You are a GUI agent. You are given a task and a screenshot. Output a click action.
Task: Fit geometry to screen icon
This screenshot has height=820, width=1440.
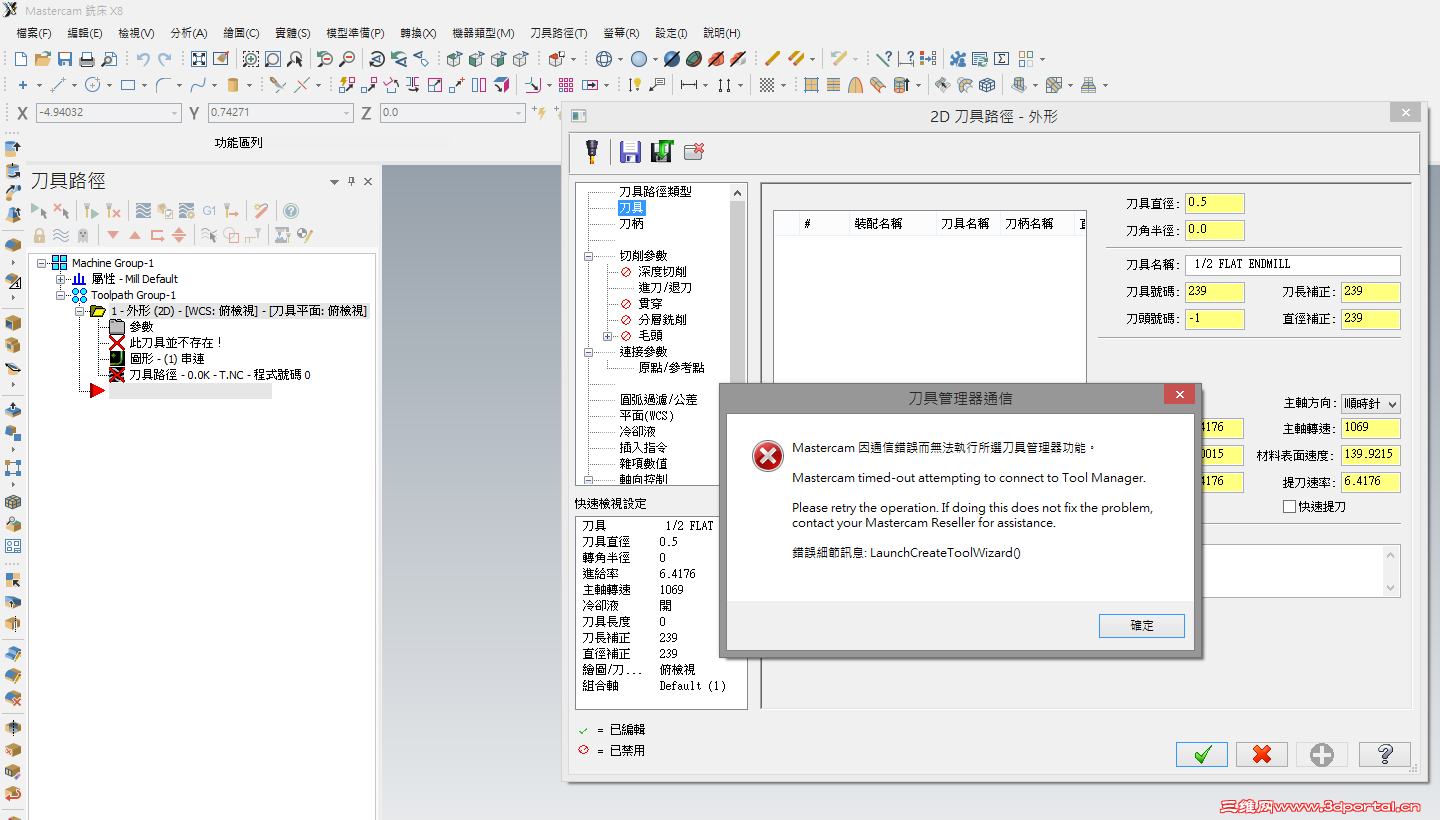(199, 59)
